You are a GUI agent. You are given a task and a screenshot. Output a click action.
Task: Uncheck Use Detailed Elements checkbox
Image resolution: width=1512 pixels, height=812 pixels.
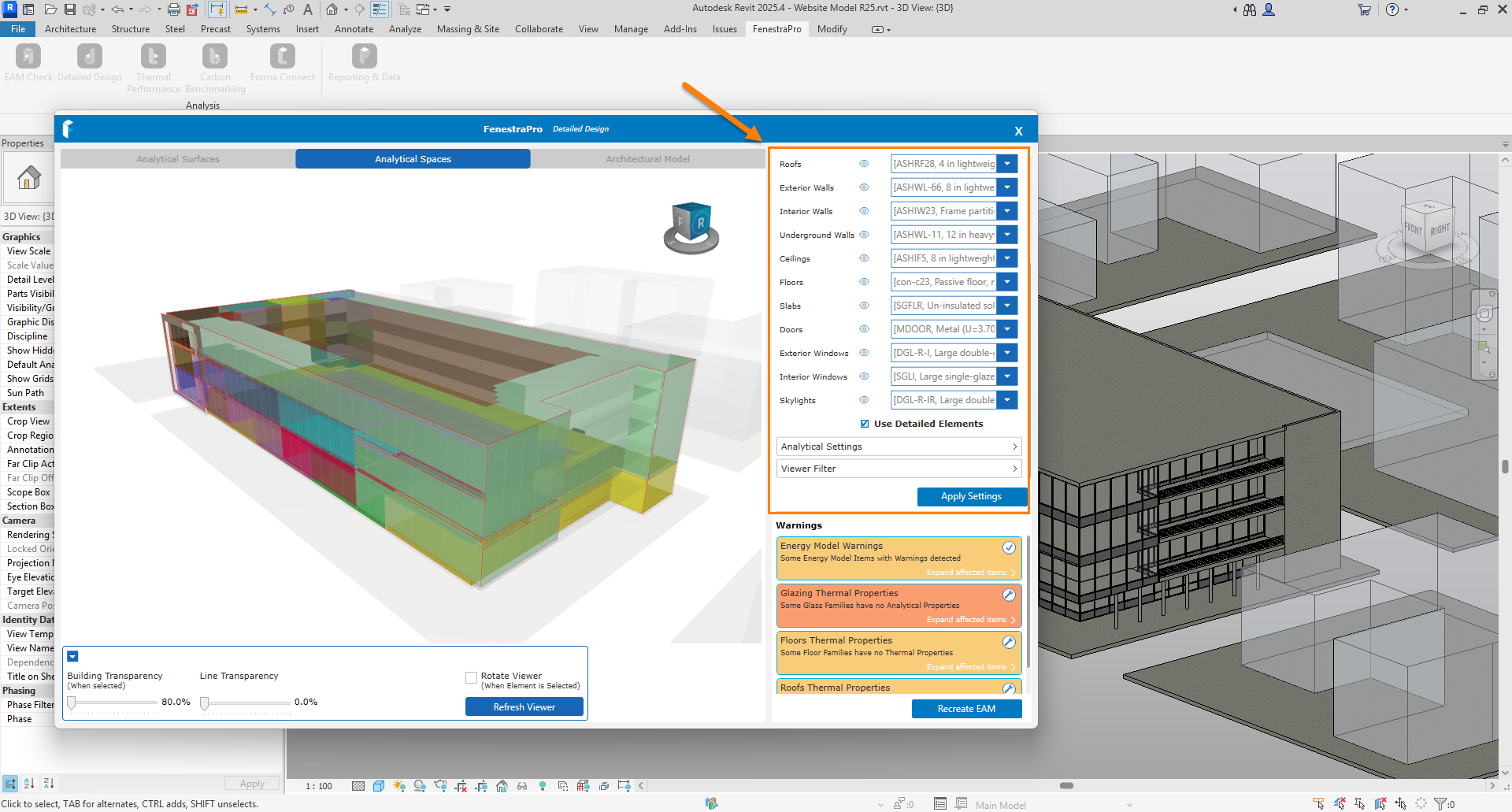click(865, 424)
